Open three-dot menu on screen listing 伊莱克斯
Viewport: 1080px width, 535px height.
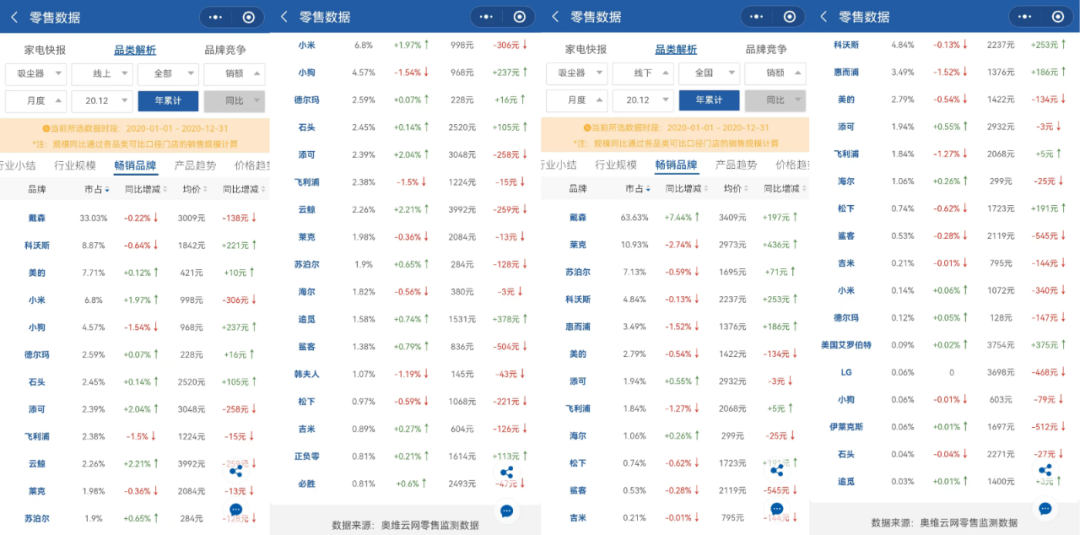pos(1026,17)
